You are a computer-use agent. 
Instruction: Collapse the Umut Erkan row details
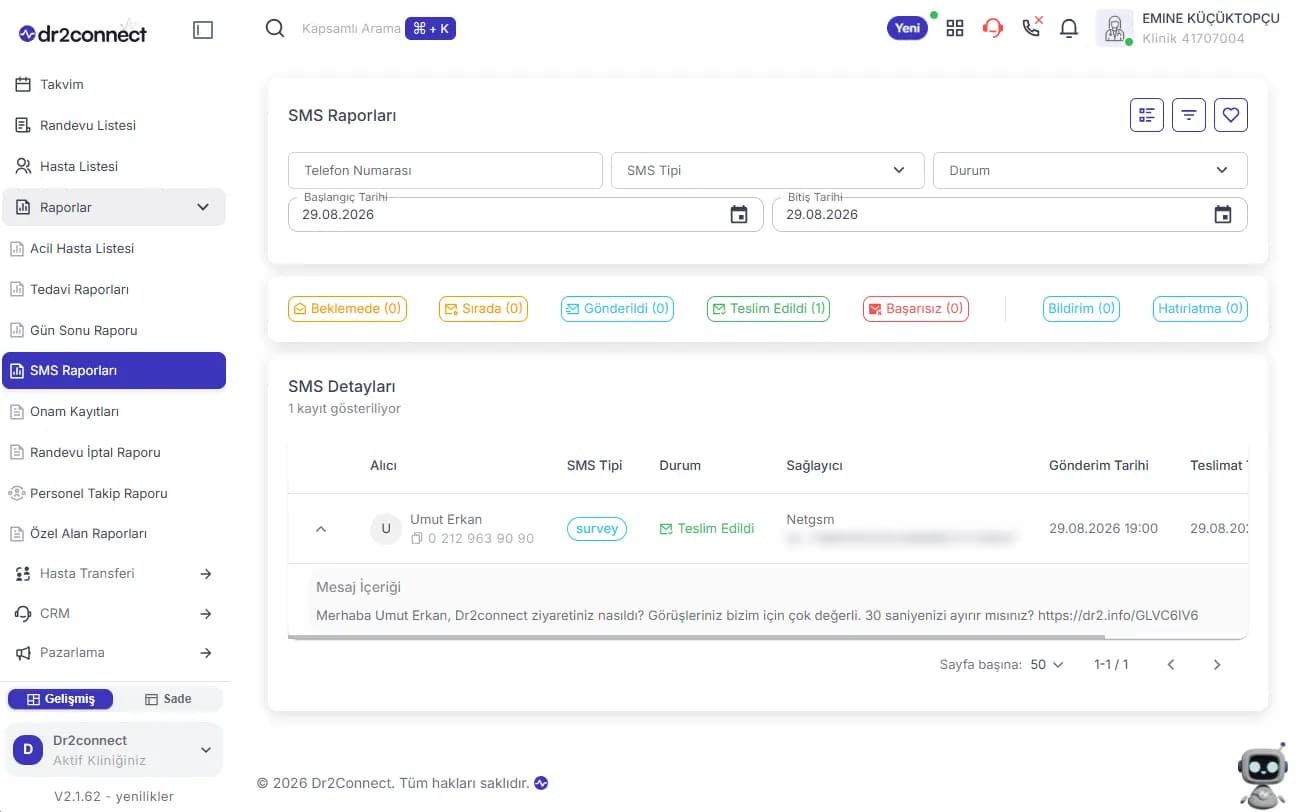coord(321,529)
